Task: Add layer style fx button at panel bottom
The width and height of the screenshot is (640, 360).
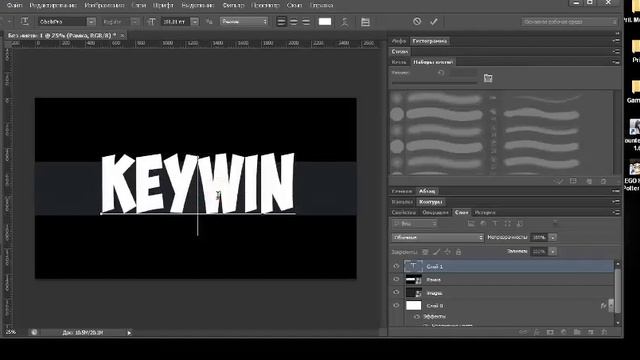Action: click(x=537, y=332)
